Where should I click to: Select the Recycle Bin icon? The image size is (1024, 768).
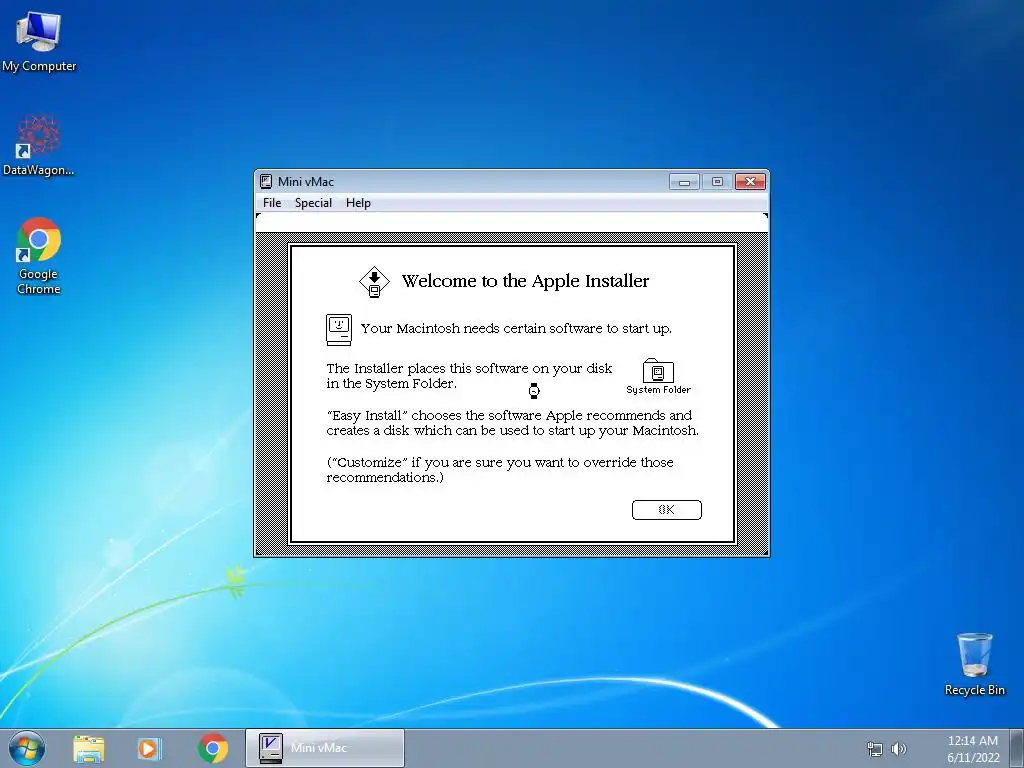pyautogui.click(x=974, y=664)
